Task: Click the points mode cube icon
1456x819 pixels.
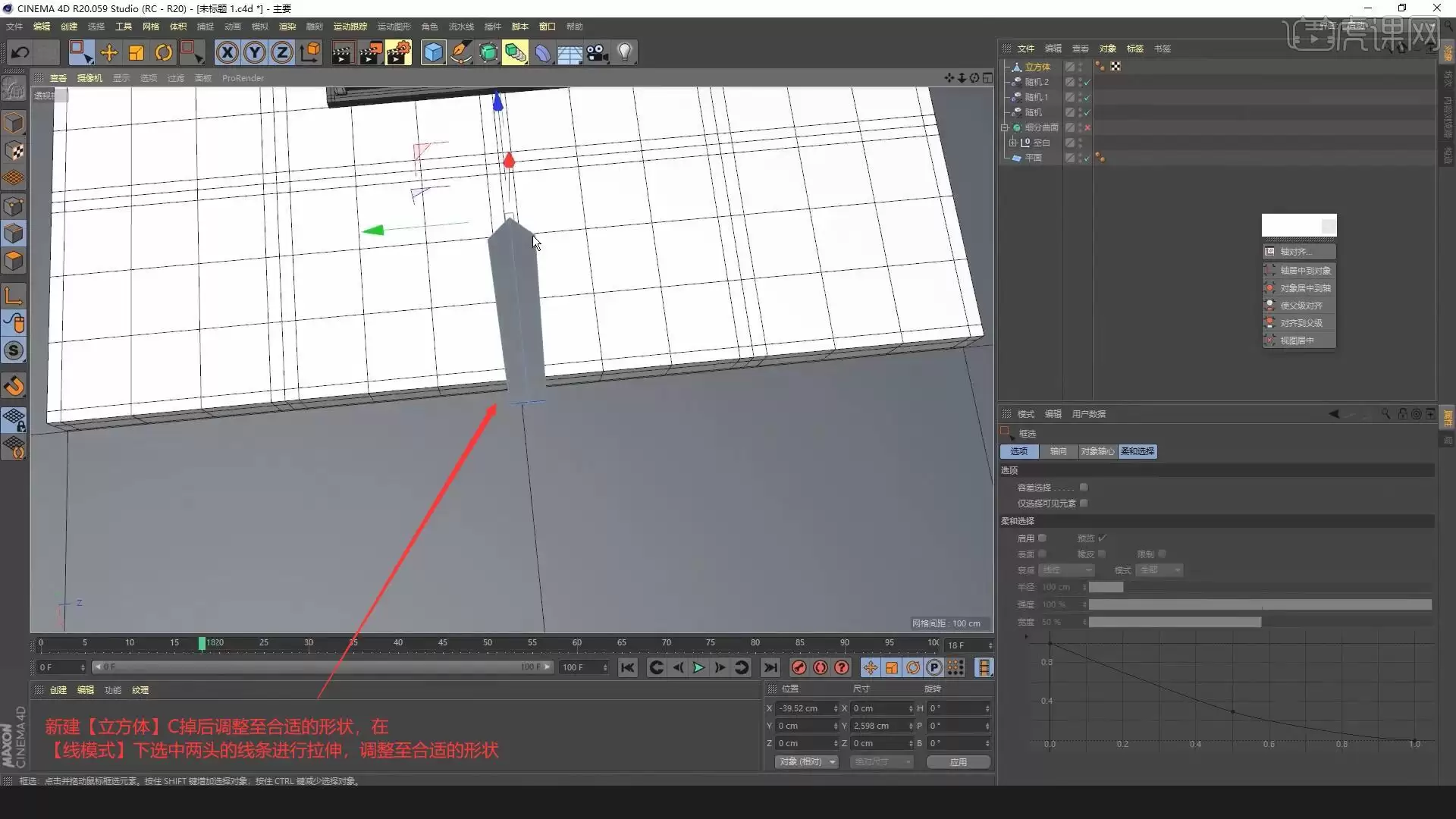Action: point(14,206)
